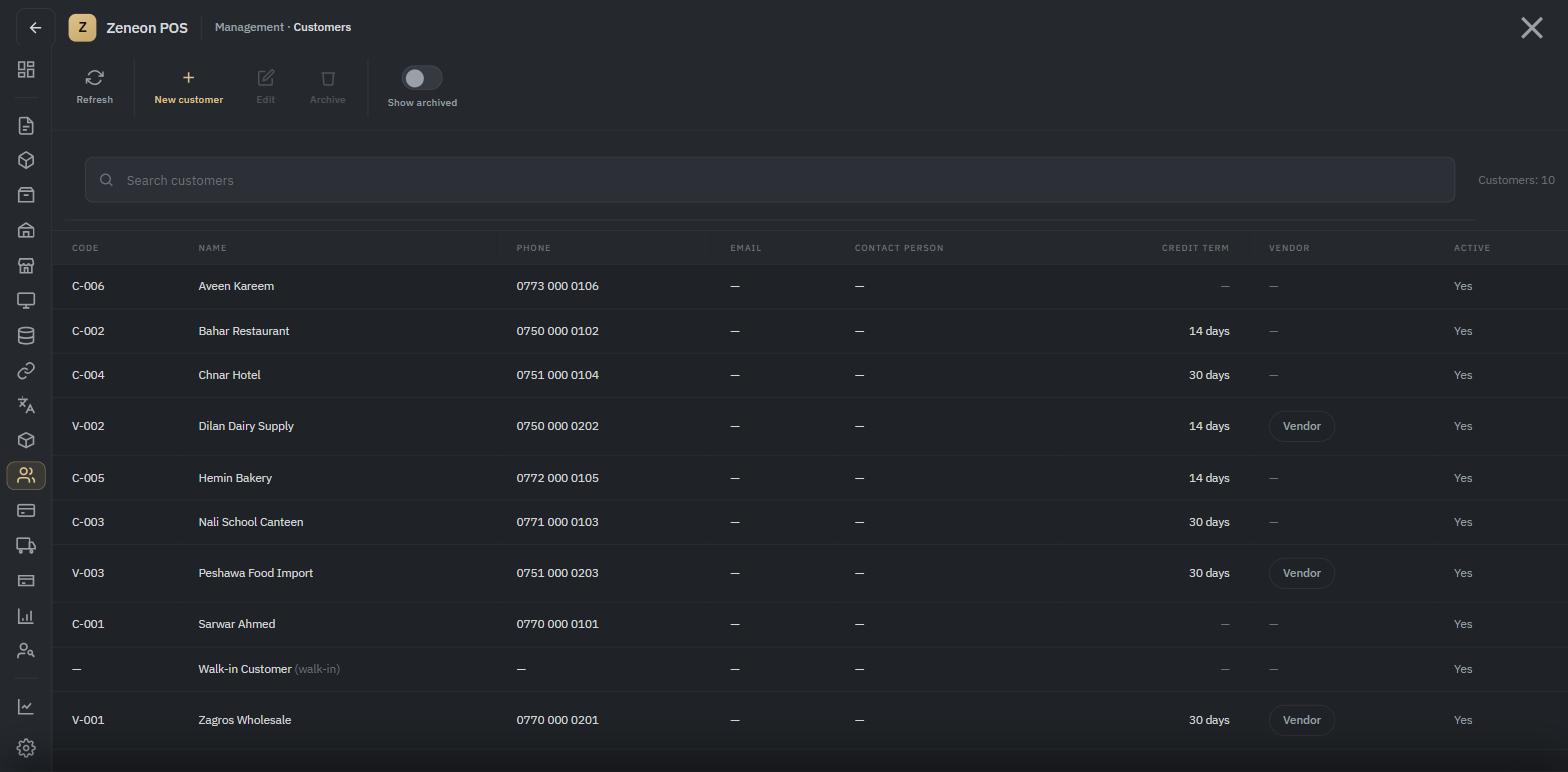Image resolution: width=1568 pixels, height=772 pixels.
Task: Refresh the customers list
Action: point(95,87)
